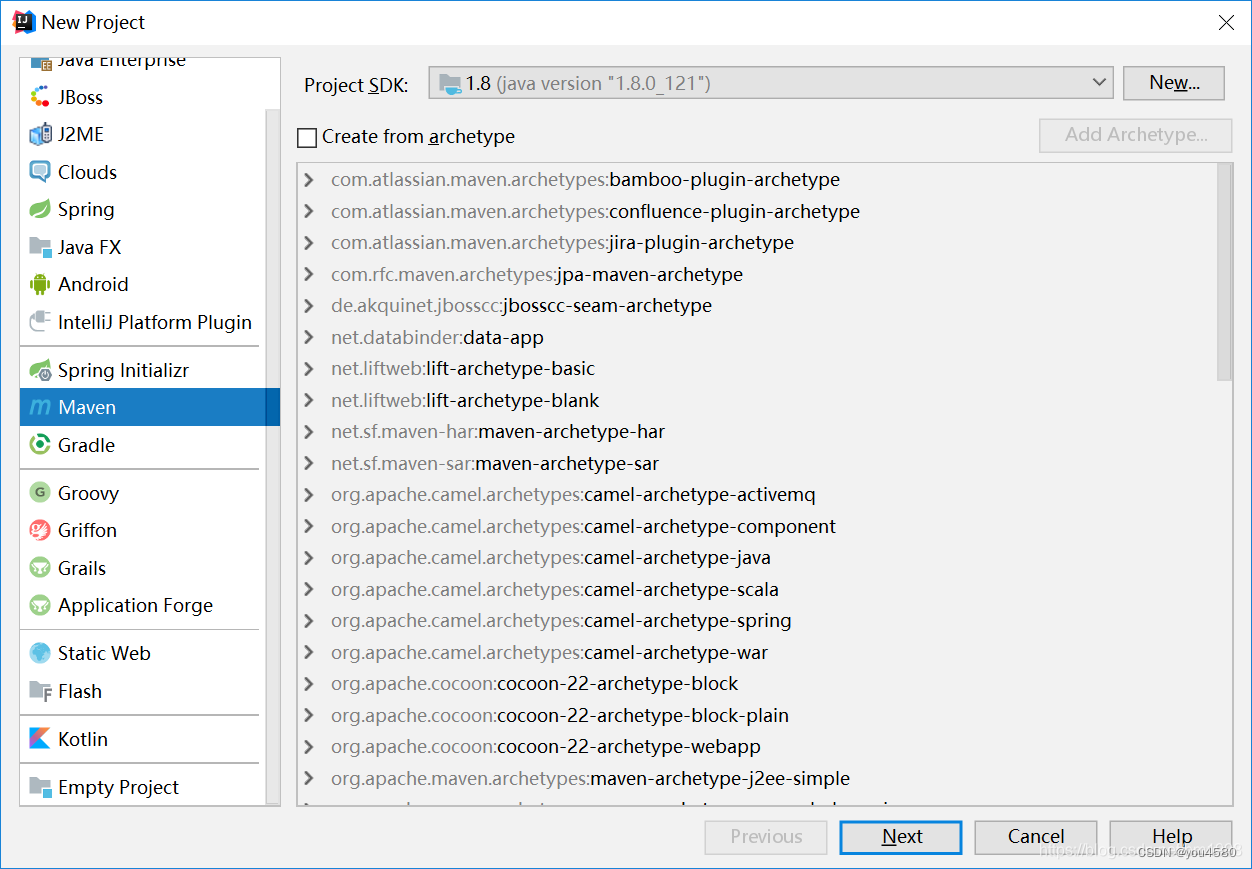Viewport: 1252px width, 869px height.
Task: Pick the Android robot icon
Action: click(40, 284)
